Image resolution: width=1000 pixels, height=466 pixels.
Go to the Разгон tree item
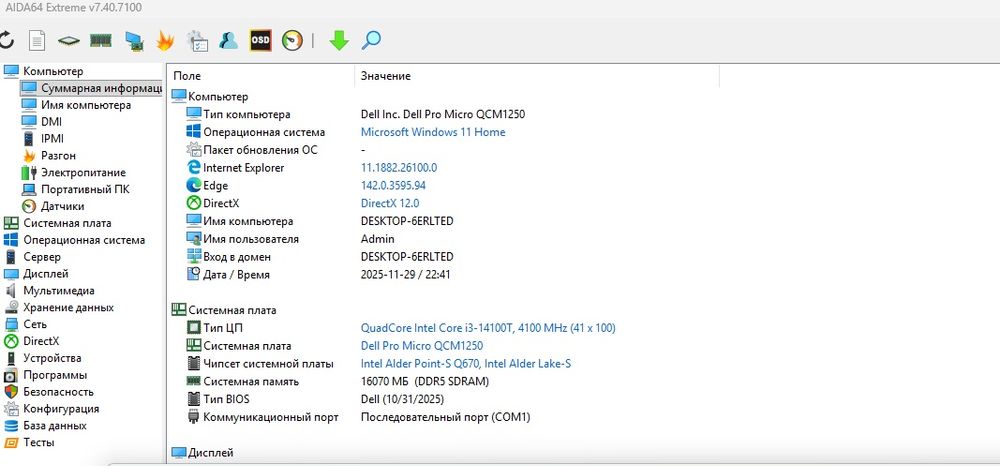pyautogui.click(x=58, y=156)
